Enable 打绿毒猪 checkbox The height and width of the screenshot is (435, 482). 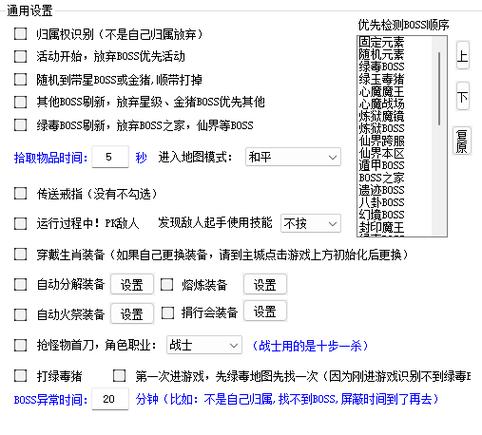tap(20, 376)
